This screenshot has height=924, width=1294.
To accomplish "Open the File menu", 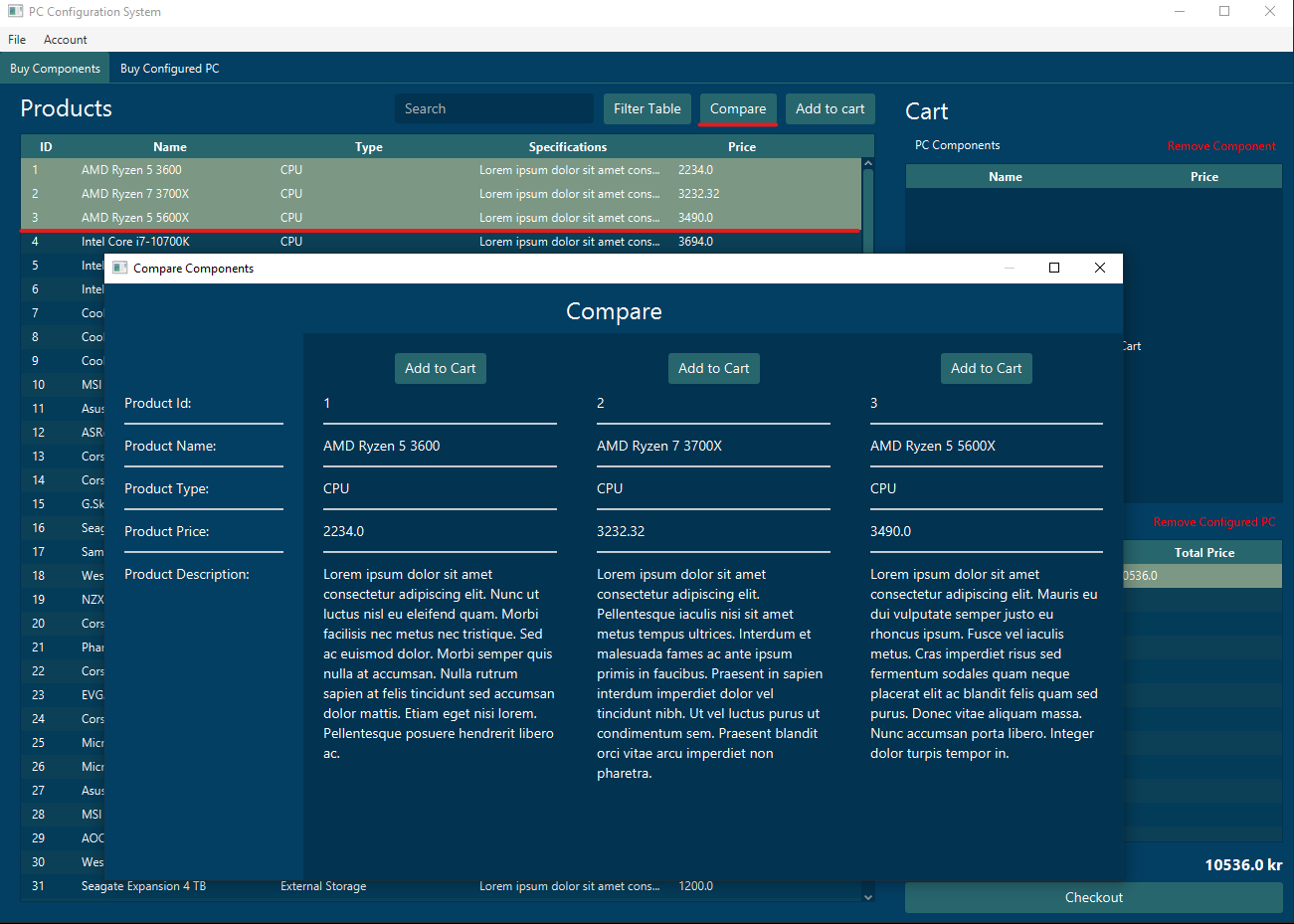I will pos(17,40).
